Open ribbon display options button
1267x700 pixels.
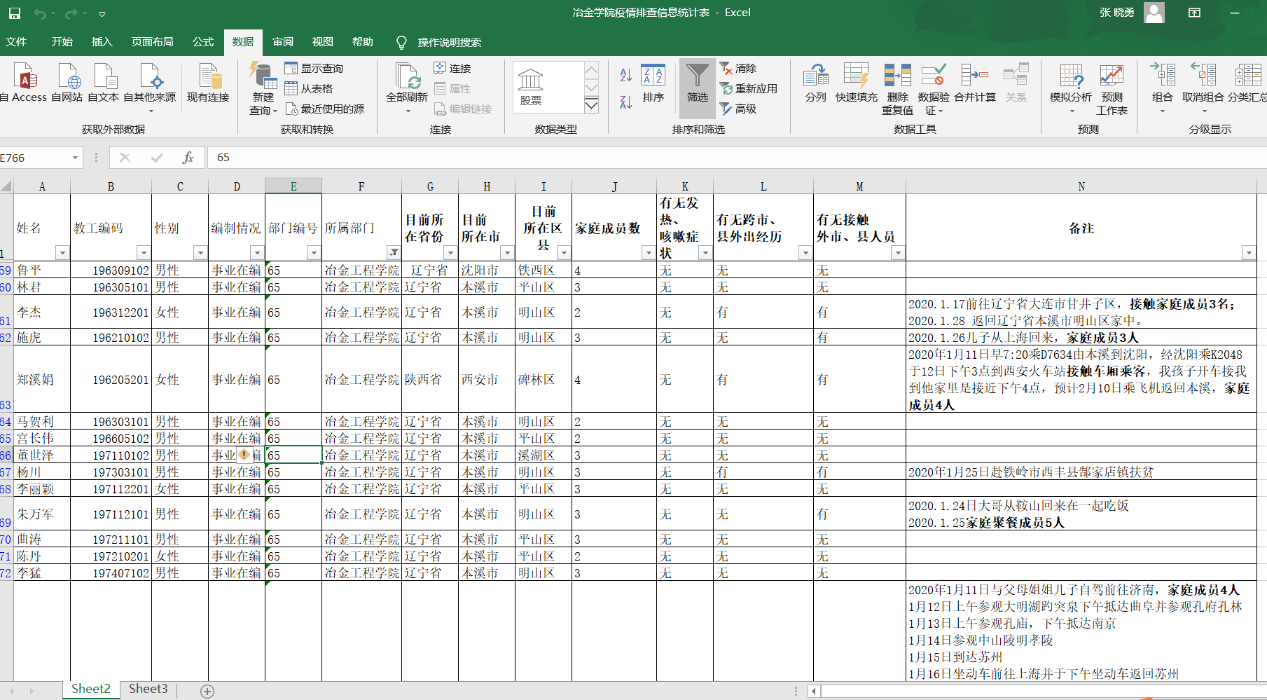click(x=1194, y=13)
